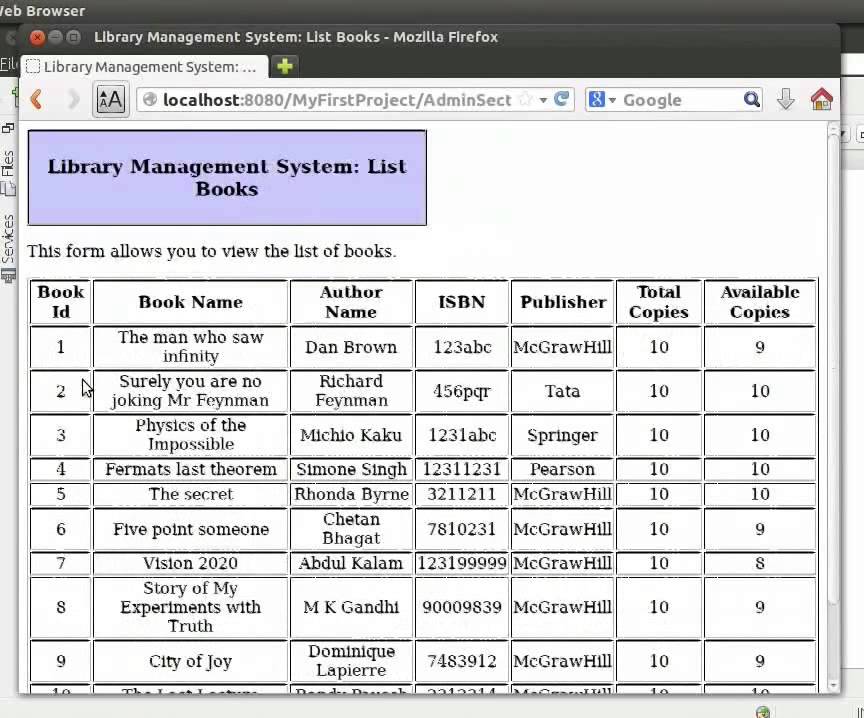Image resolution: width=864 pixels, height=718 pixels.
Task: Go to the home page icon
Action: click(x=821, y=99)
